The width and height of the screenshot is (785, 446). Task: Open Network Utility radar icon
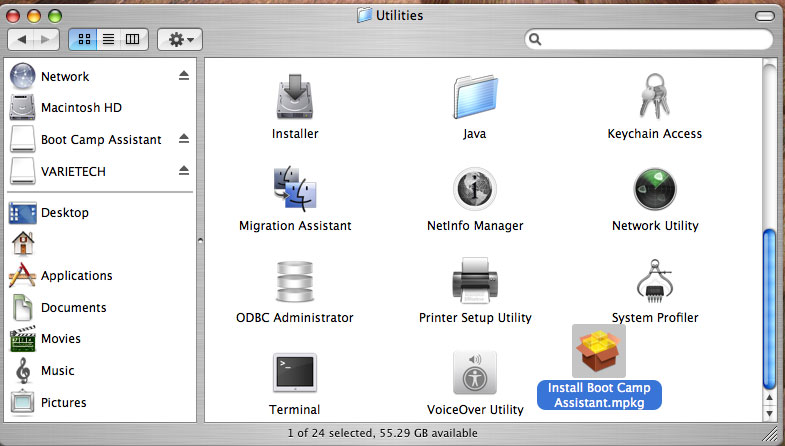(654, 189)
